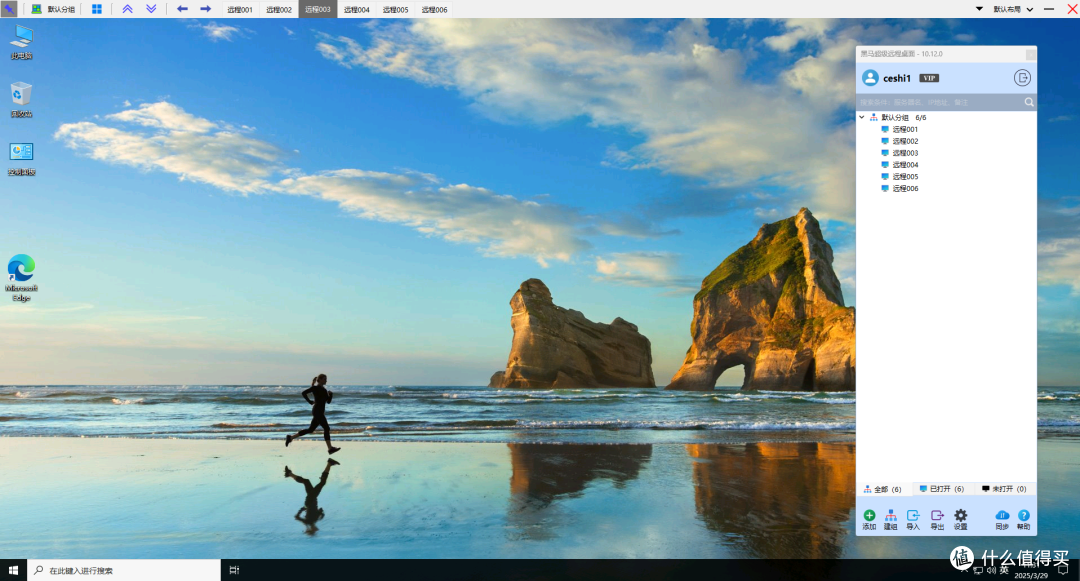Screen dimensions: 1080x581
Task: Open the 默认布局 layout dropdown
Action: pyautogui.click(x=1013, y=9)
